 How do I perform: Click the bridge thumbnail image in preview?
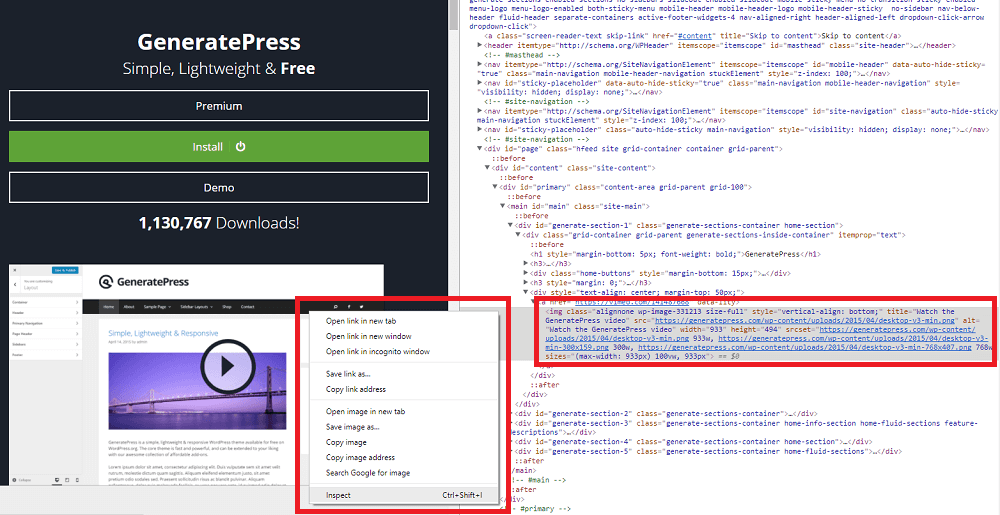(197, 391)
